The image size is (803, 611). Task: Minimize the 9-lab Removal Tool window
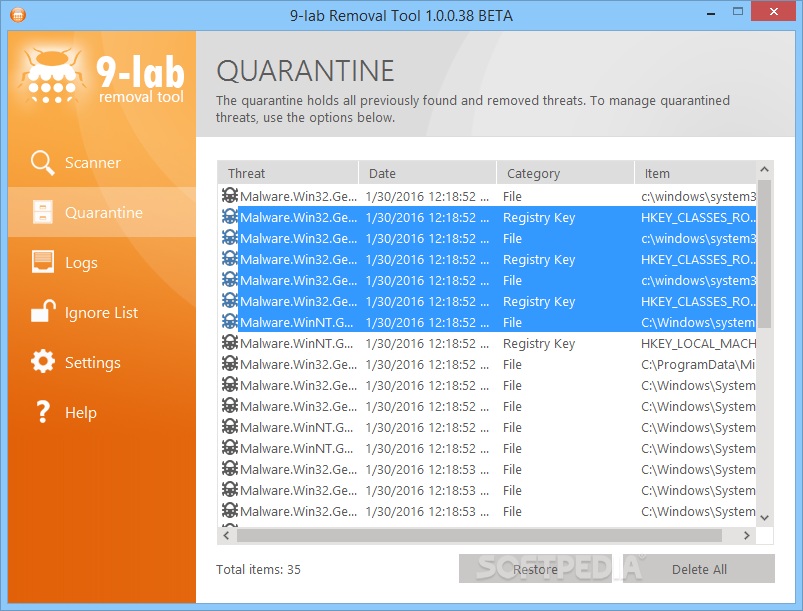711,13
